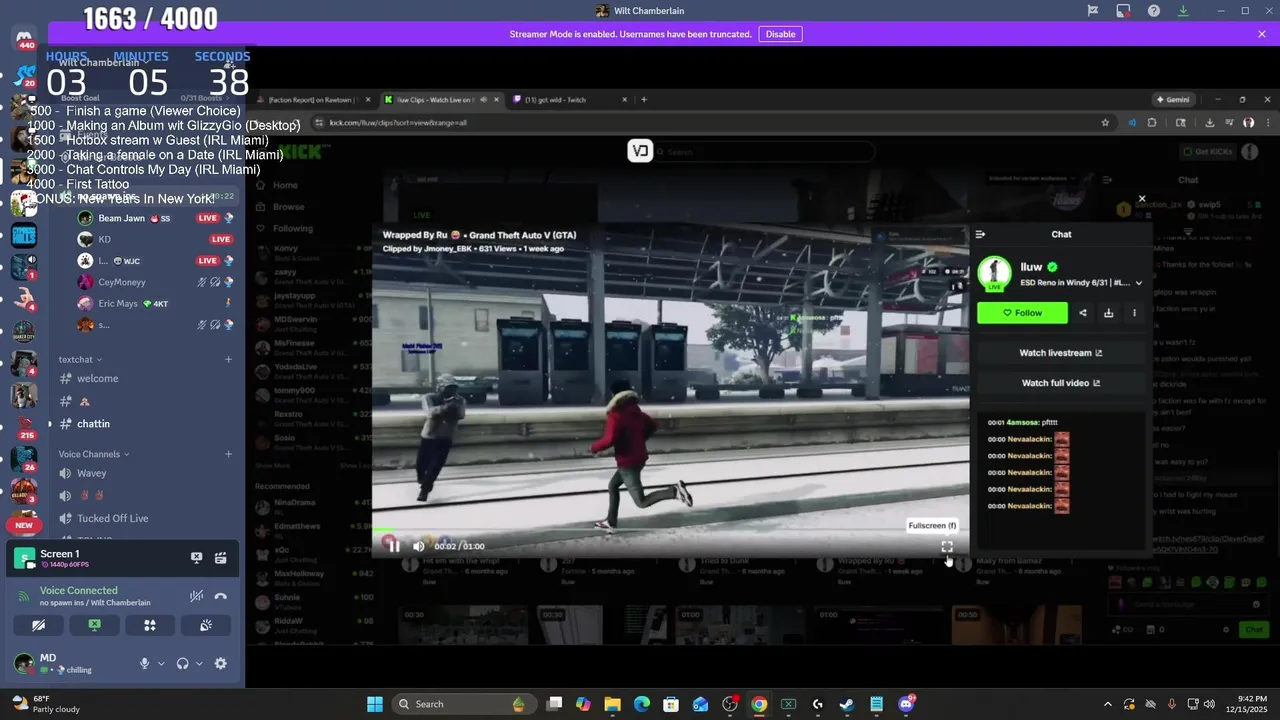Add channel to Voice Channels category

point(228,454)
